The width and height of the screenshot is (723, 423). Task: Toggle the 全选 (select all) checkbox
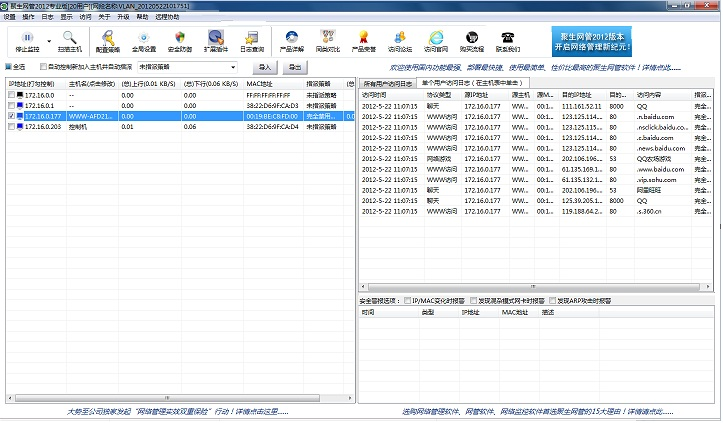(x=10, y=67)
